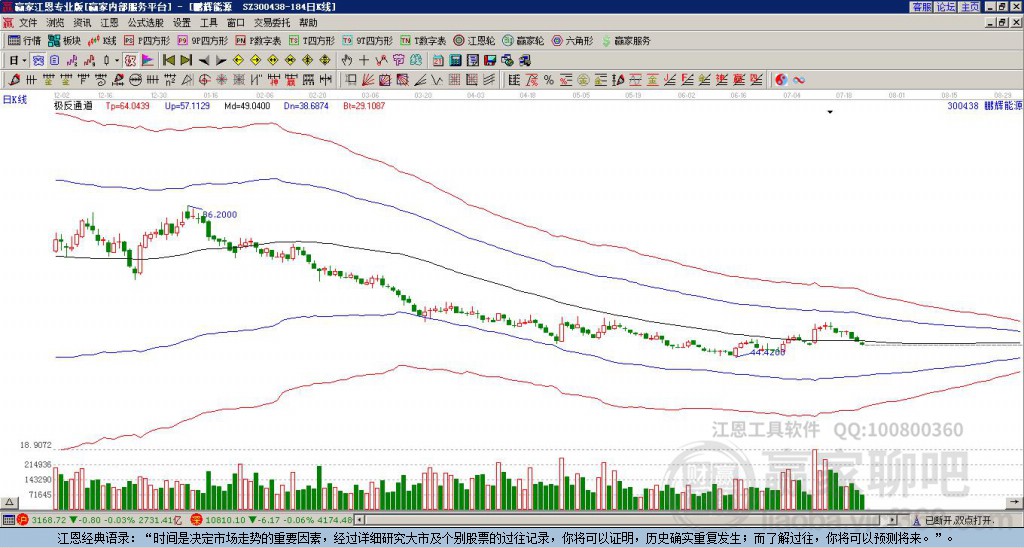Click the 已断开,双点打开 status text
The height and width of the screenshot is (548, 1024).
pyautogui.click(x=959, y=521)
